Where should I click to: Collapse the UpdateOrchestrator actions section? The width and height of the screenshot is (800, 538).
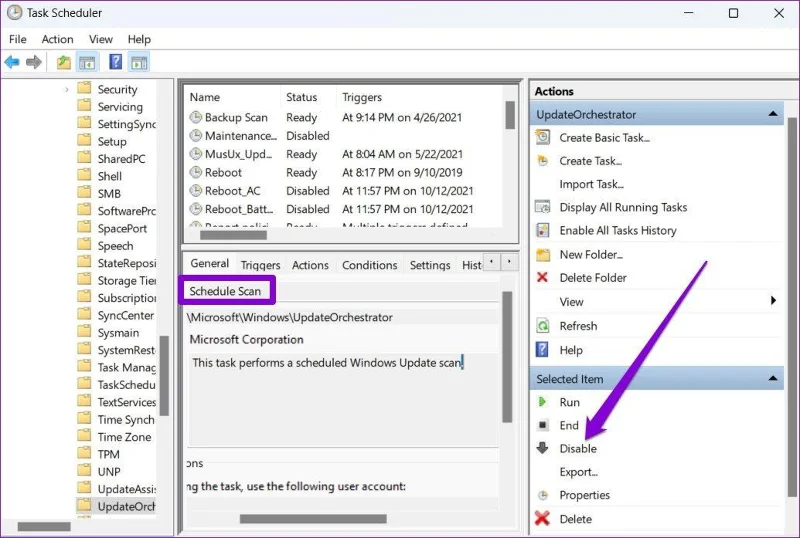(773, 114)
